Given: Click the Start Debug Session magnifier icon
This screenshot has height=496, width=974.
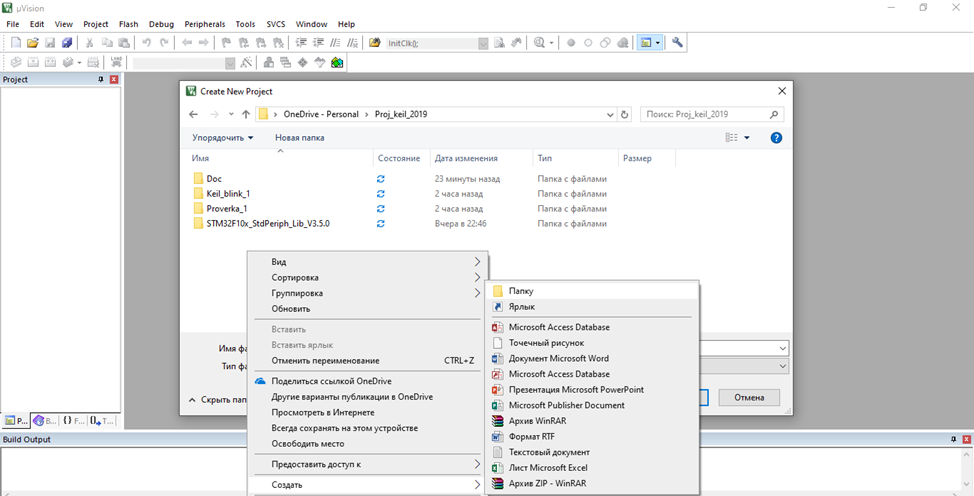Looking at the screenshot, I should coord(539,43).
